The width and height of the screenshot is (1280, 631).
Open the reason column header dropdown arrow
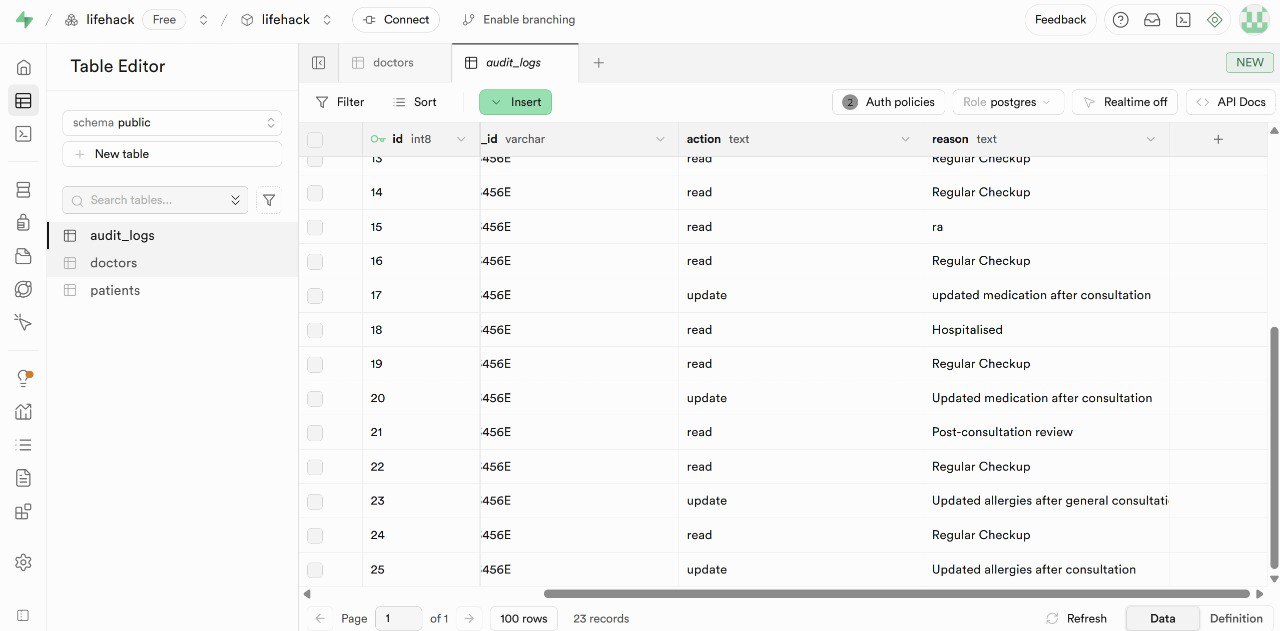point(1151,139)
